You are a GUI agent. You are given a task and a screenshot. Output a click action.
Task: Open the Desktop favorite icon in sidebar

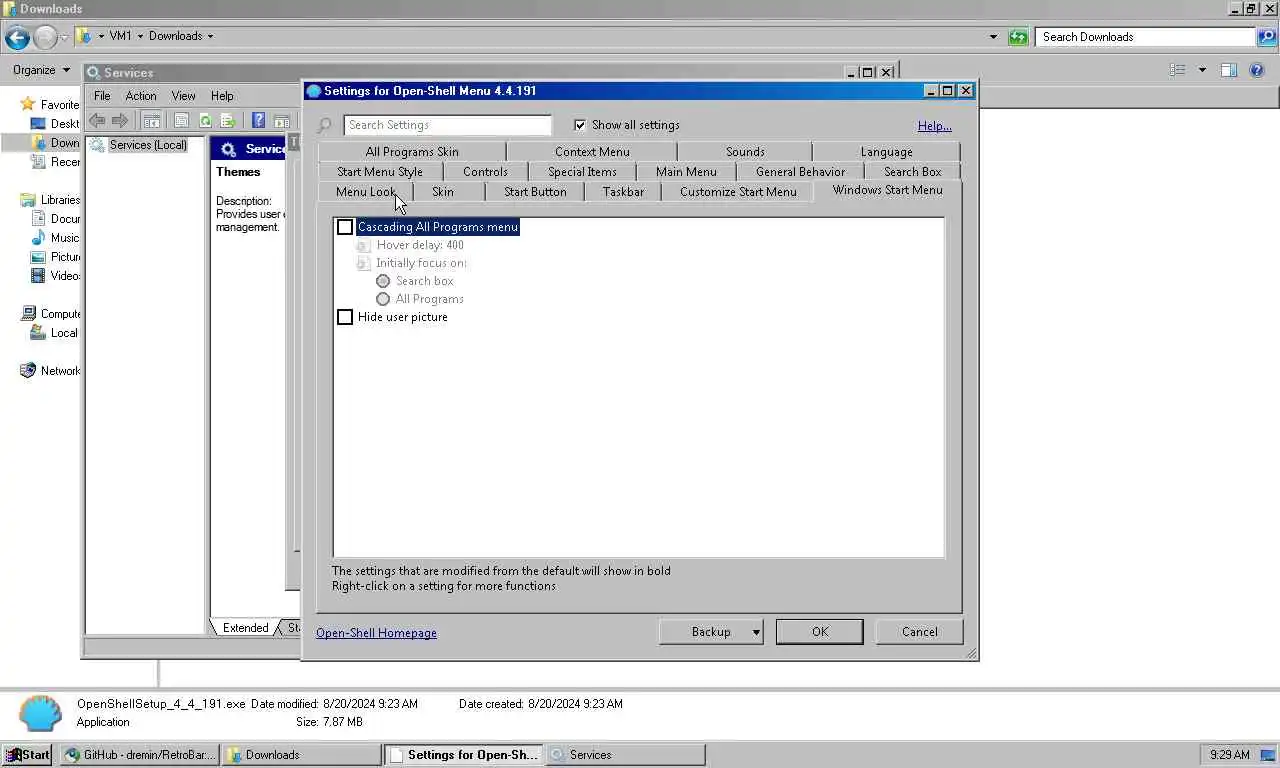click(x=38, y=124)
